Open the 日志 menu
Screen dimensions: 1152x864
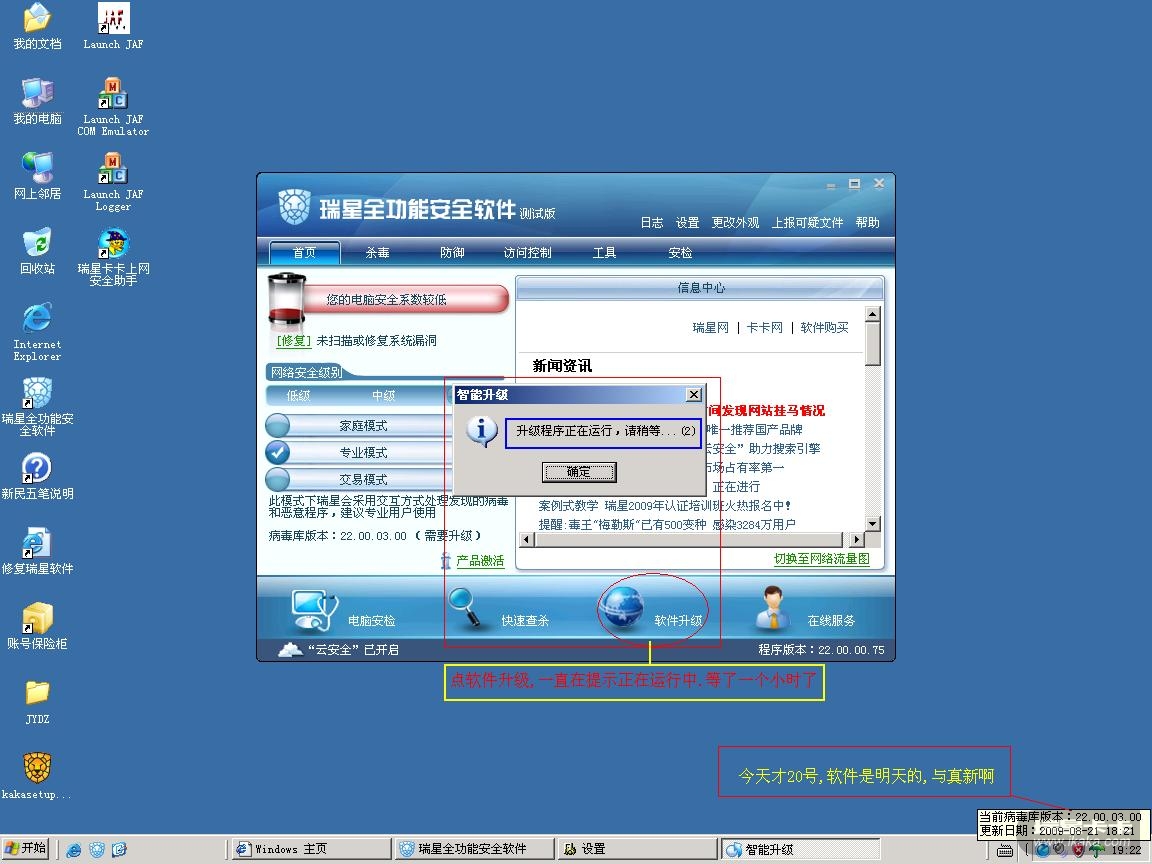click(x=652, y=223)
